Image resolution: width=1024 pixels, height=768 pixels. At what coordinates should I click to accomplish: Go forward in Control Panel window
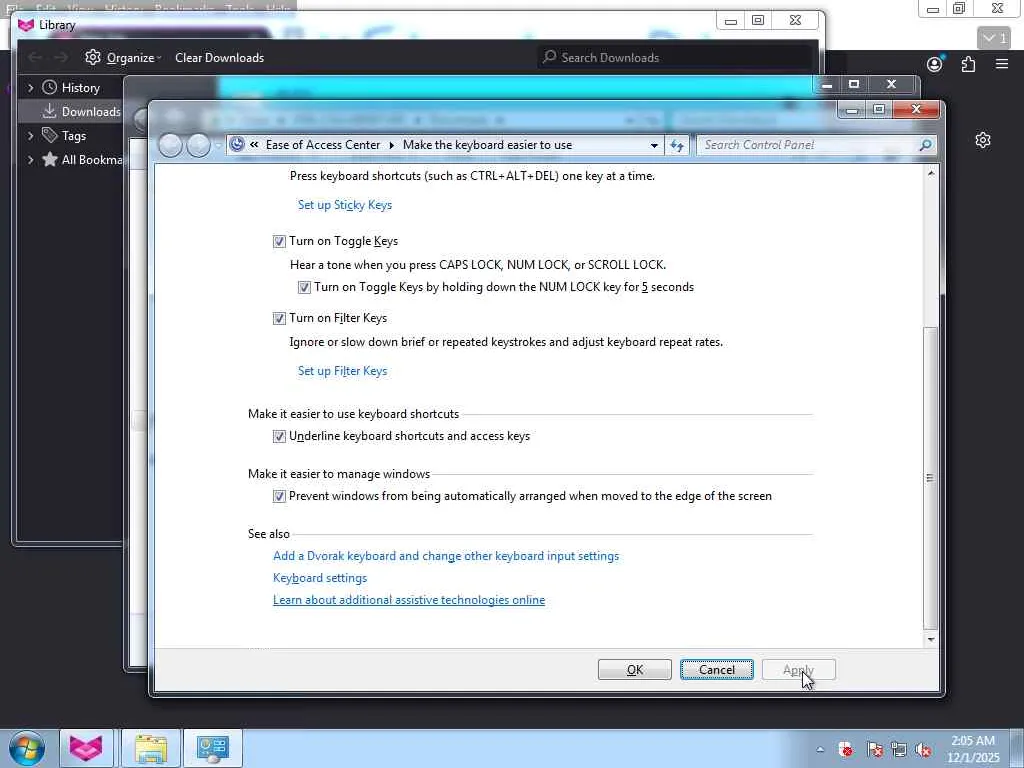coord(199,145)
